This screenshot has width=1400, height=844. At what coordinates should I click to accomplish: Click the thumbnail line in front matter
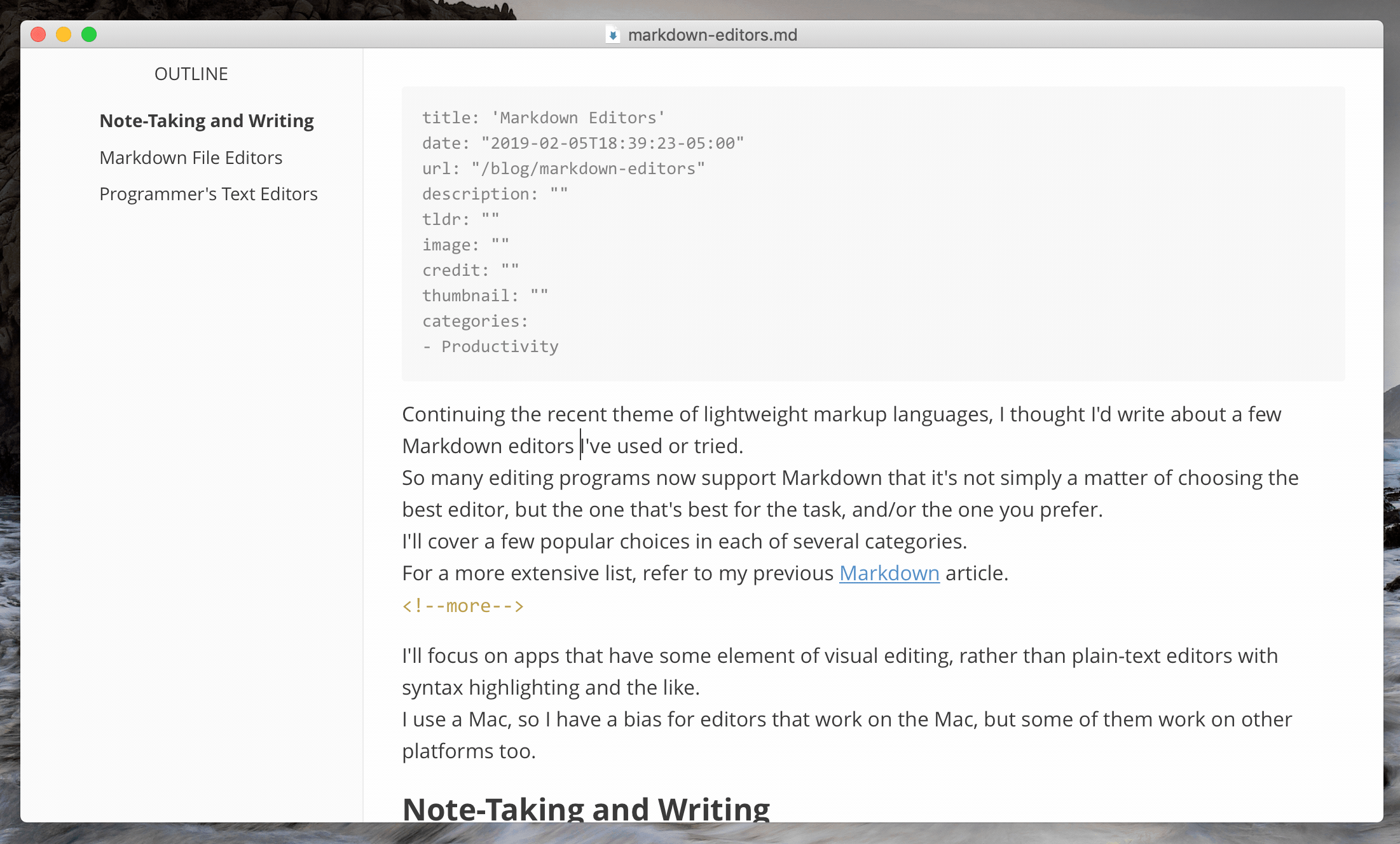pyautogui.click(x=484, y=296)
